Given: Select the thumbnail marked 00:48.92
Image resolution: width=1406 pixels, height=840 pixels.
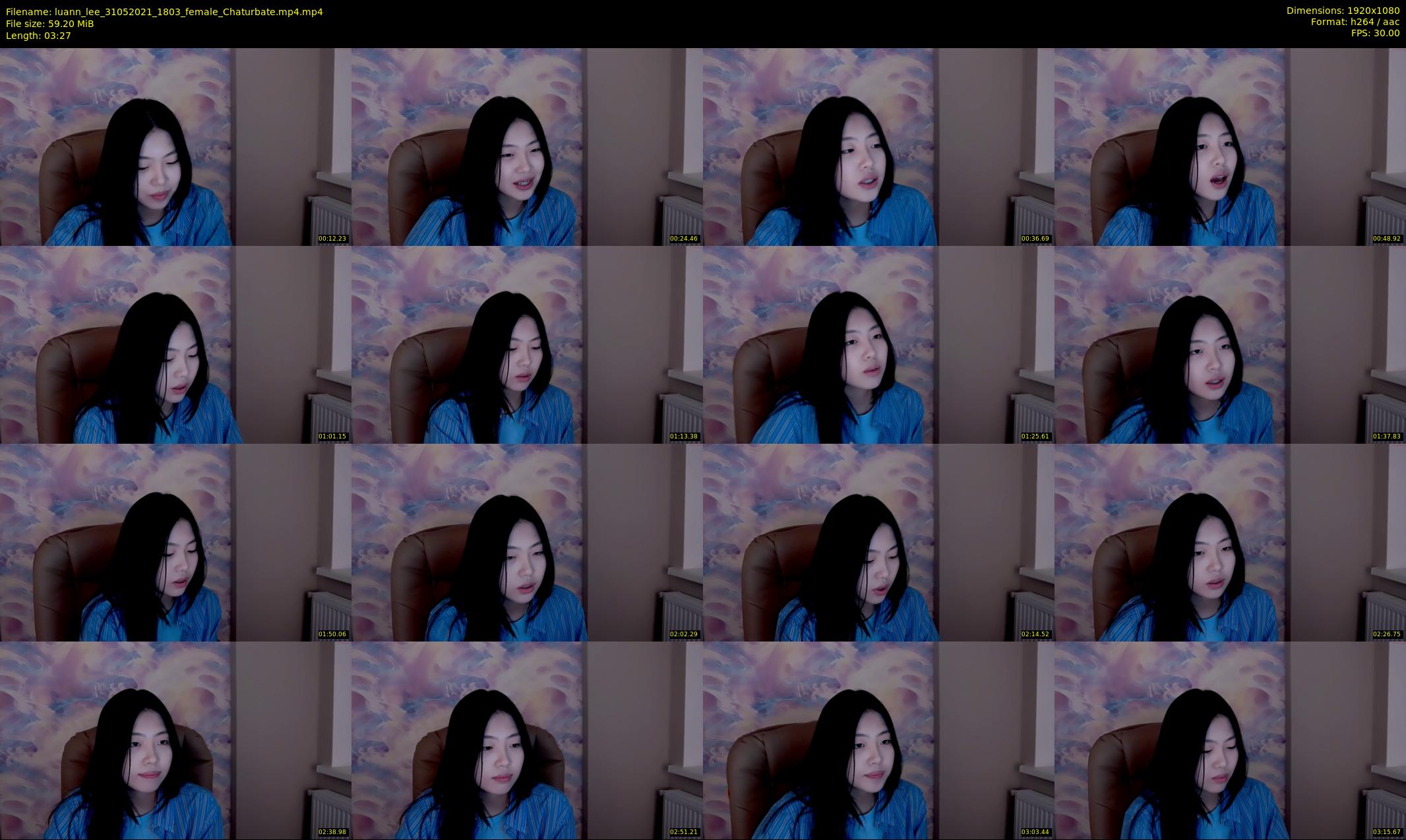Looking at the screenshot, I should (1230, 146).
